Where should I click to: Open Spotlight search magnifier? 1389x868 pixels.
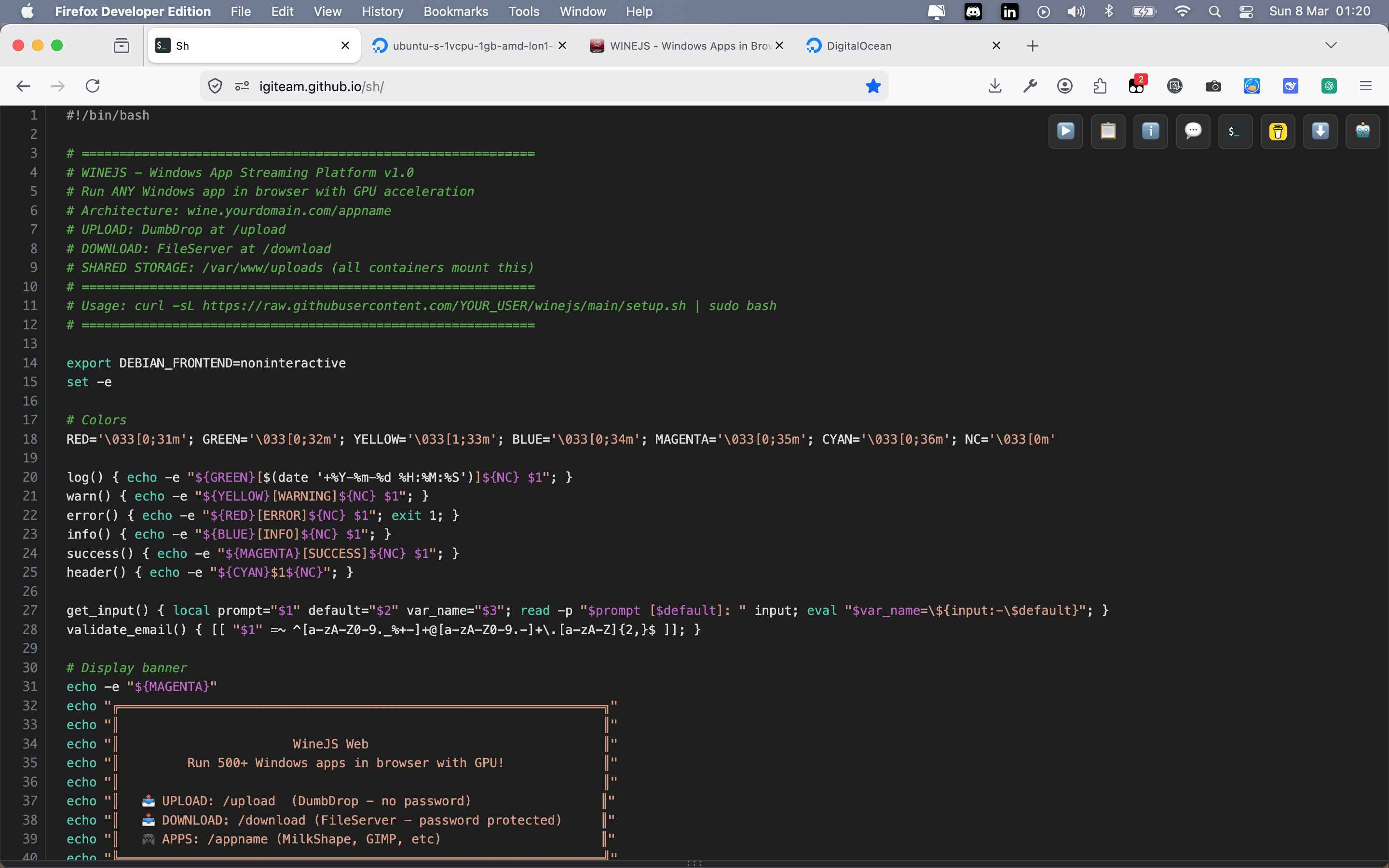click(x=1214, y=12)
